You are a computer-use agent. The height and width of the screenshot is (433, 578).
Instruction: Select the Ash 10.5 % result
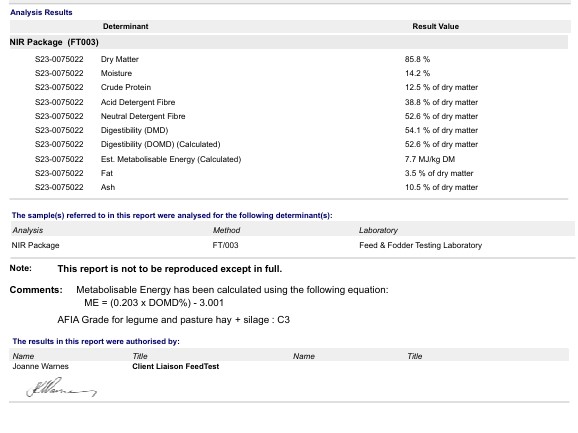[441, 187]
